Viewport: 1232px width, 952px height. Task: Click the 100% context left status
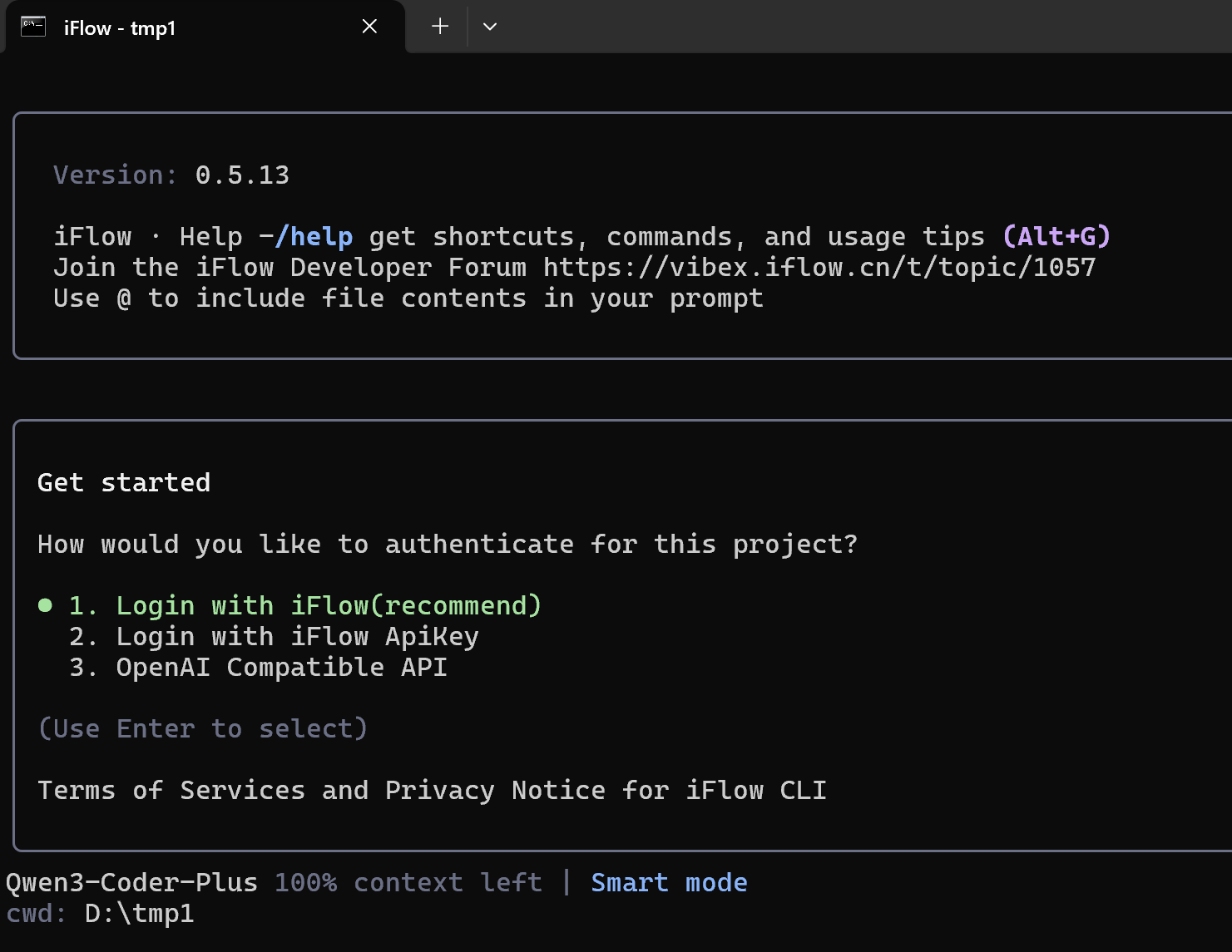[408, 882]
